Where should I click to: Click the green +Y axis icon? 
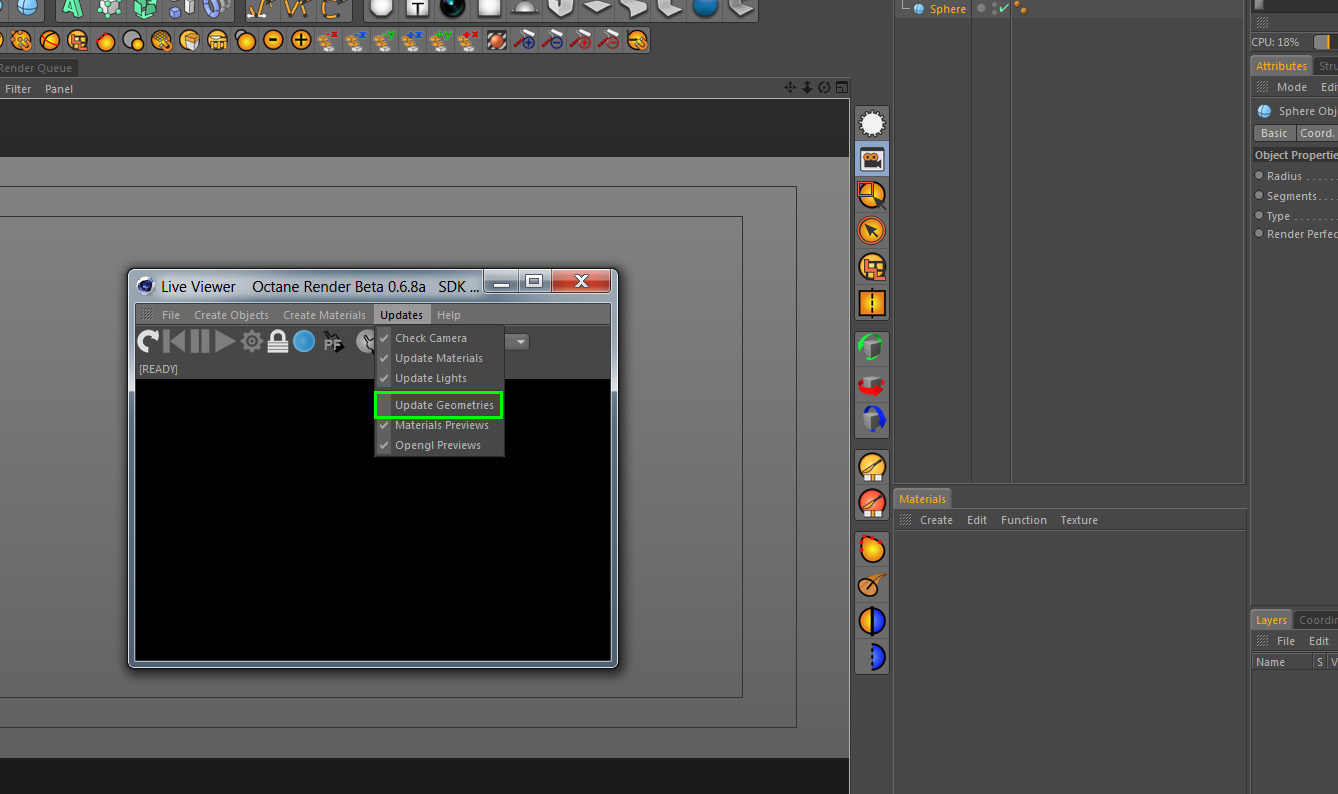[x=439, y=41]
